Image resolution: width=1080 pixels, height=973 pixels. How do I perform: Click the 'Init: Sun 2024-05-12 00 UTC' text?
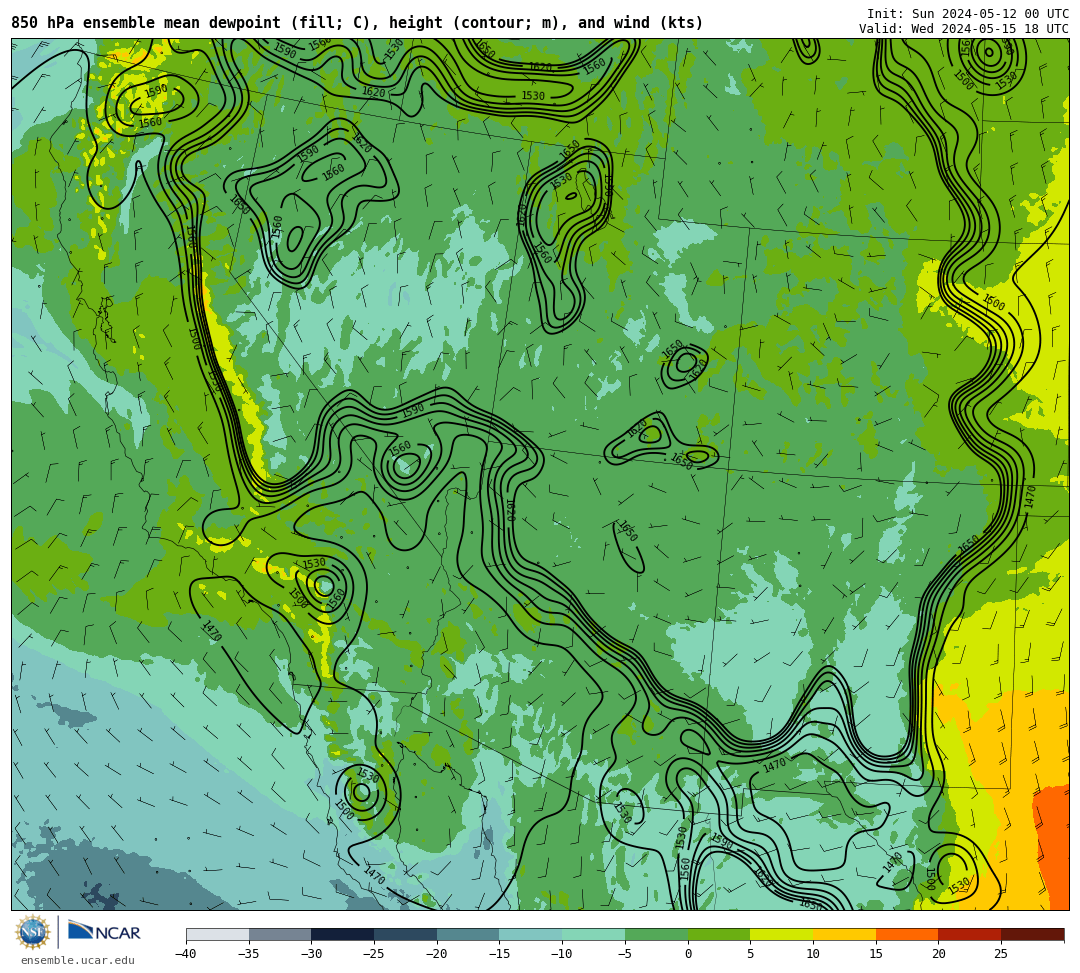pos(968,14)
